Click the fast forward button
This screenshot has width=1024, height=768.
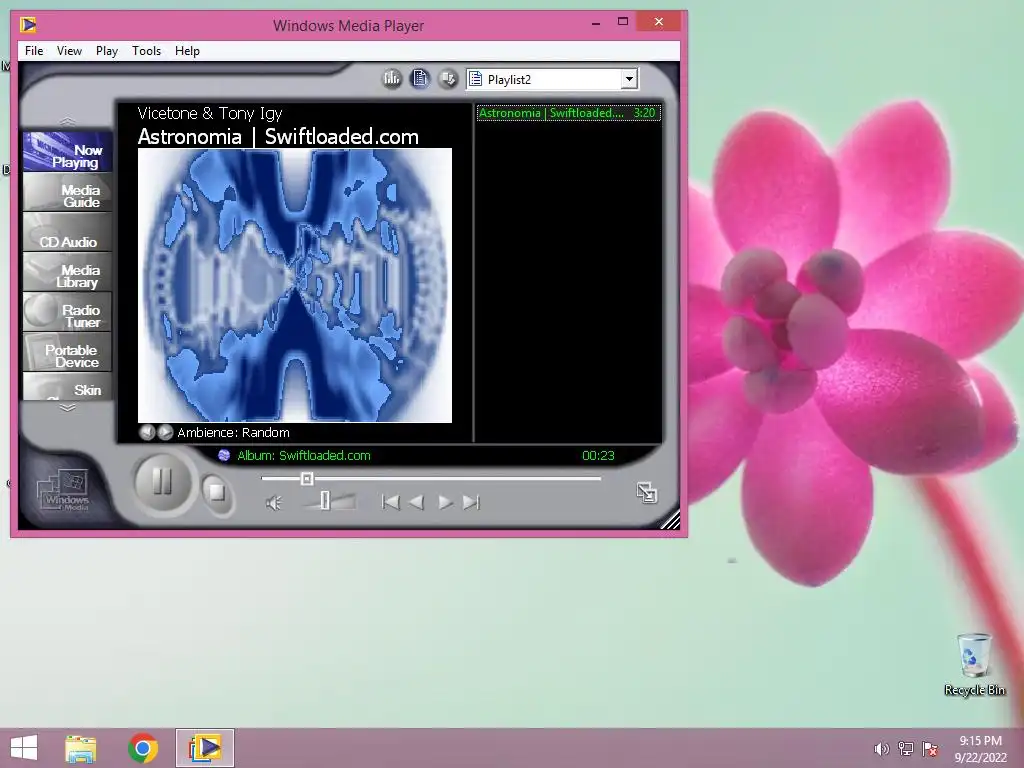pyautogui.click(x=445, y=502)
